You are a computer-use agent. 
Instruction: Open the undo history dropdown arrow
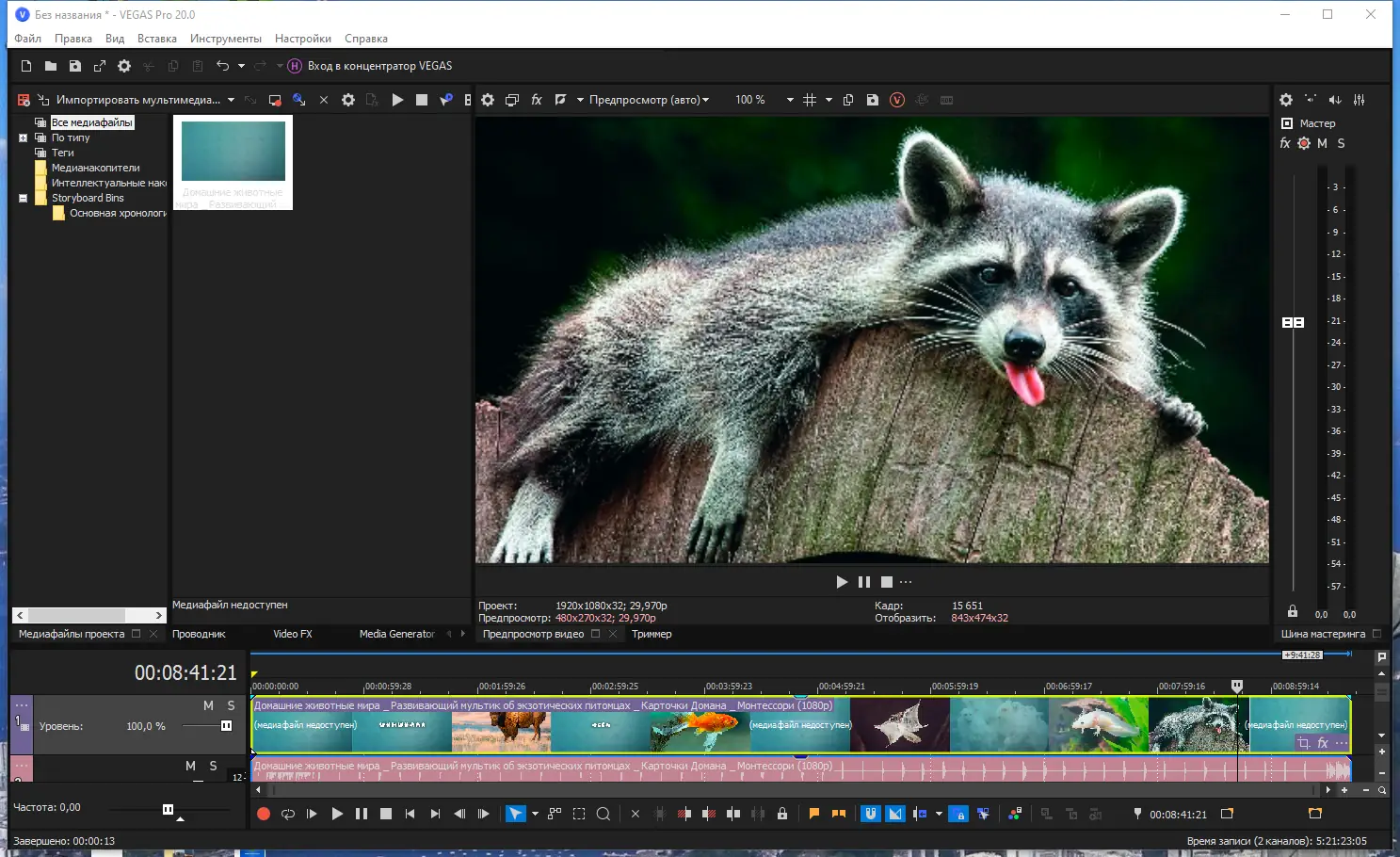pos(241,66)
